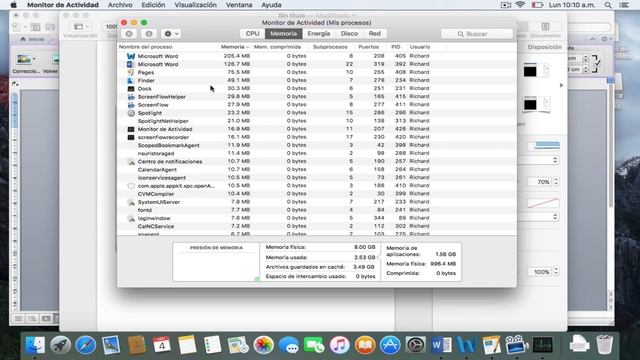
Task: Select the Pages process row
Action: pyautogui.click(x=317, y=72)
